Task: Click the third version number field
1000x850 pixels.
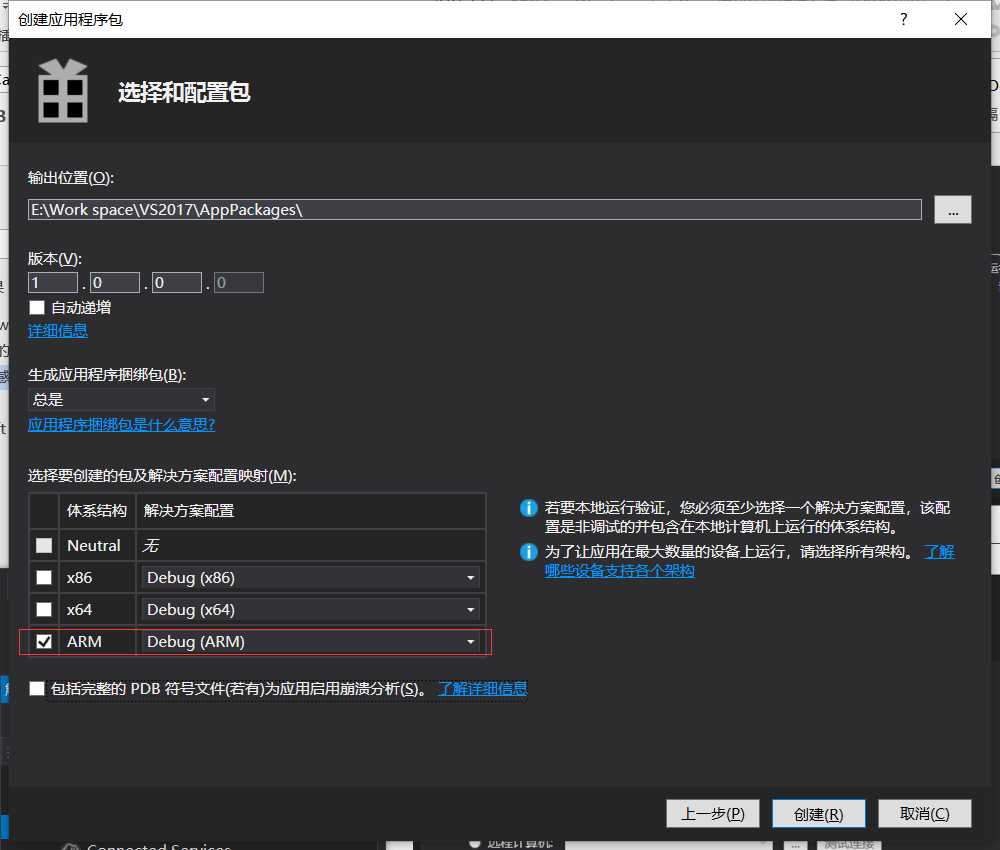Action: [177, 282]
